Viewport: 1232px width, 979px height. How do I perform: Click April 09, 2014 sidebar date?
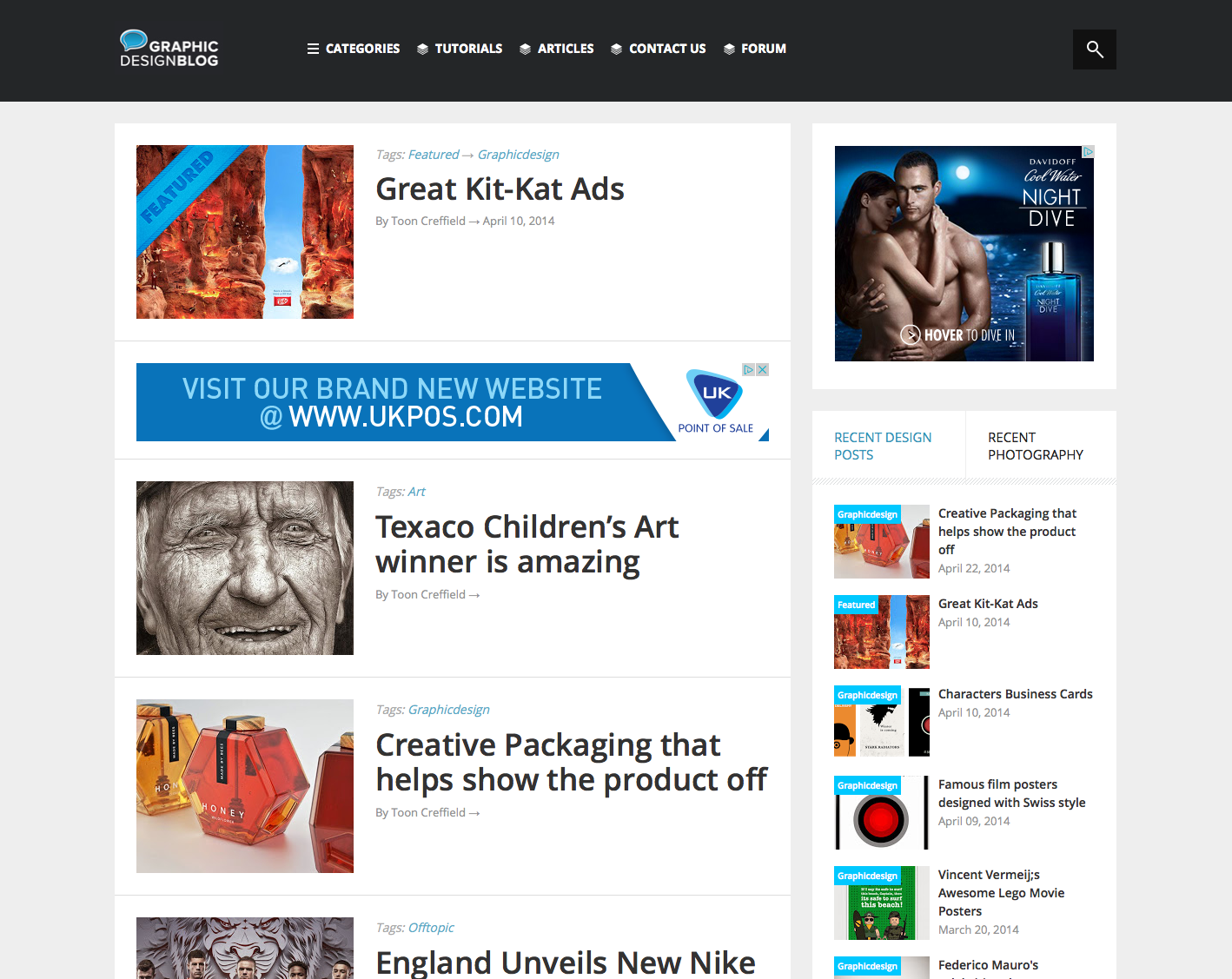974,822
